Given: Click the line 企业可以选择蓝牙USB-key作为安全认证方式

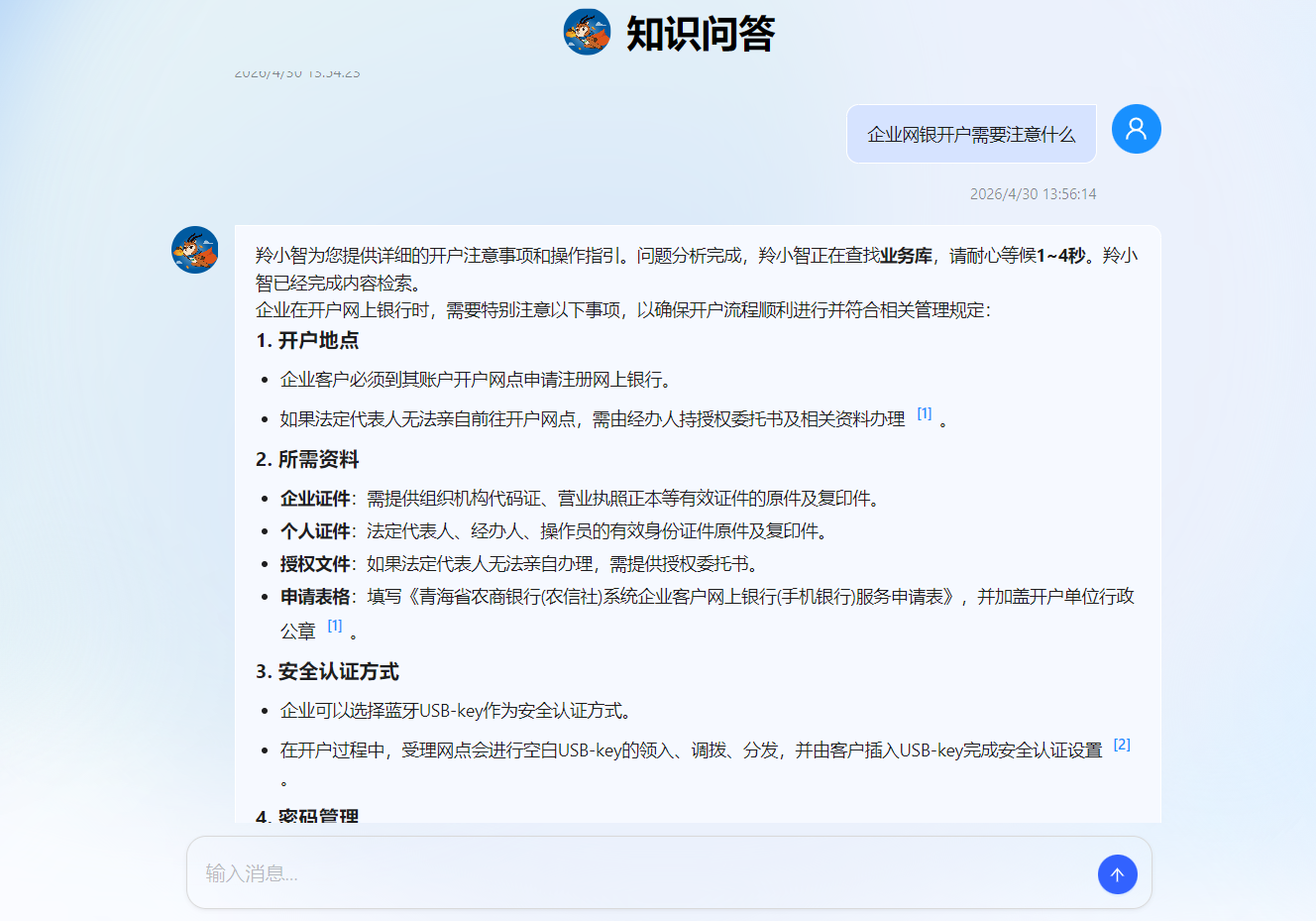Looking at the screenshot, I should [457, 711].
